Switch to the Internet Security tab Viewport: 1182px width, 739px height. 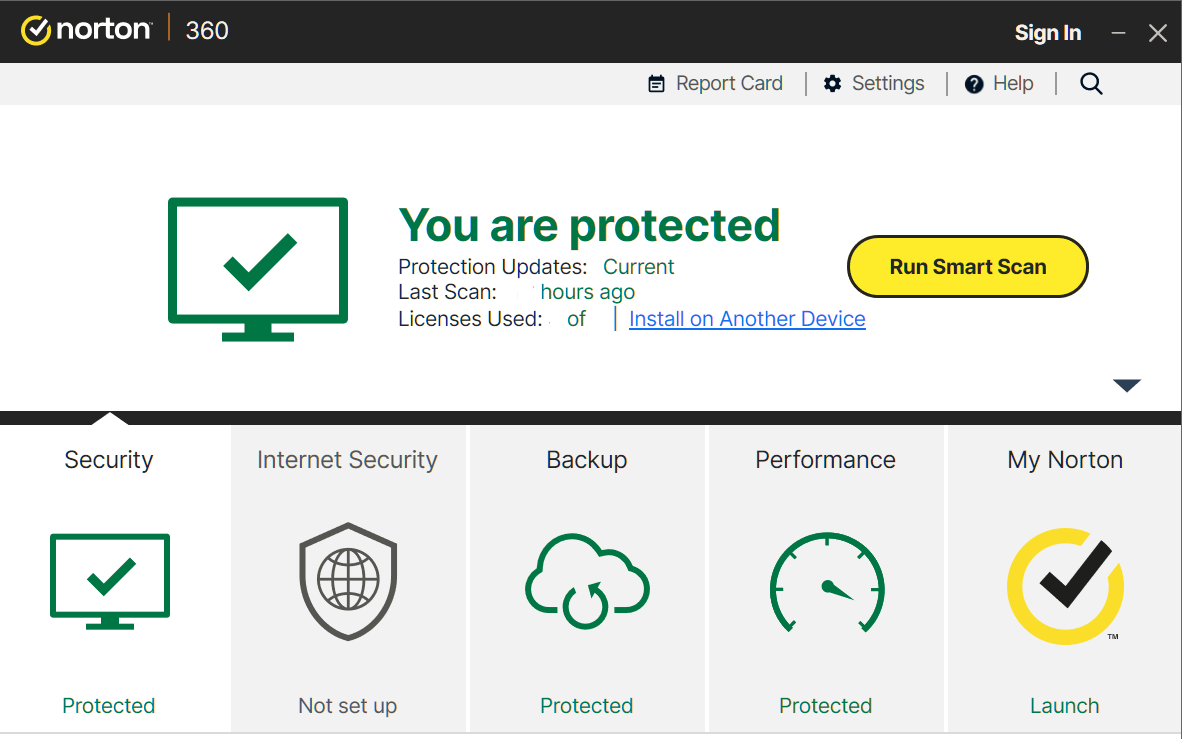point(347,460)
